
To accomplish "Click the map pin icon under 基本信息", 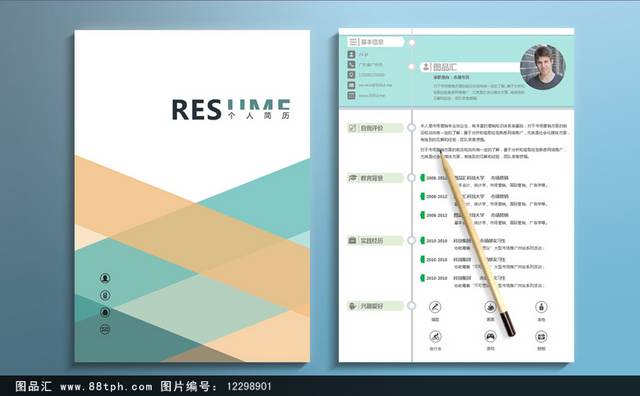I will pos(351,75).
